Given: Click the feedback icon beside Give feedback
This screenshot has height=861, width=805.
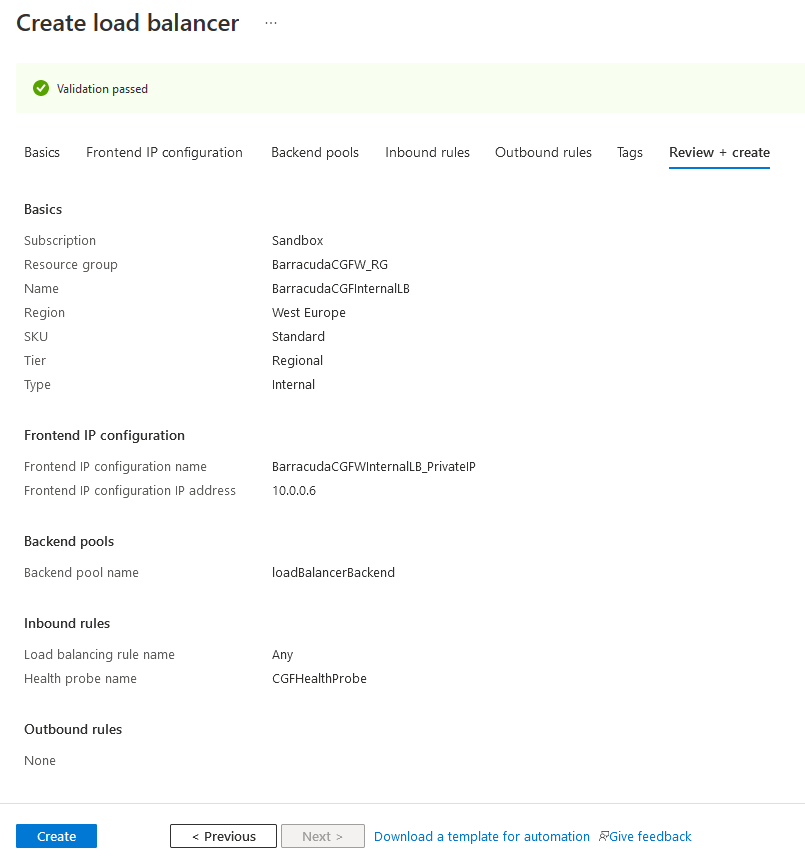Looking at the screenshot, I should [604, 836].
